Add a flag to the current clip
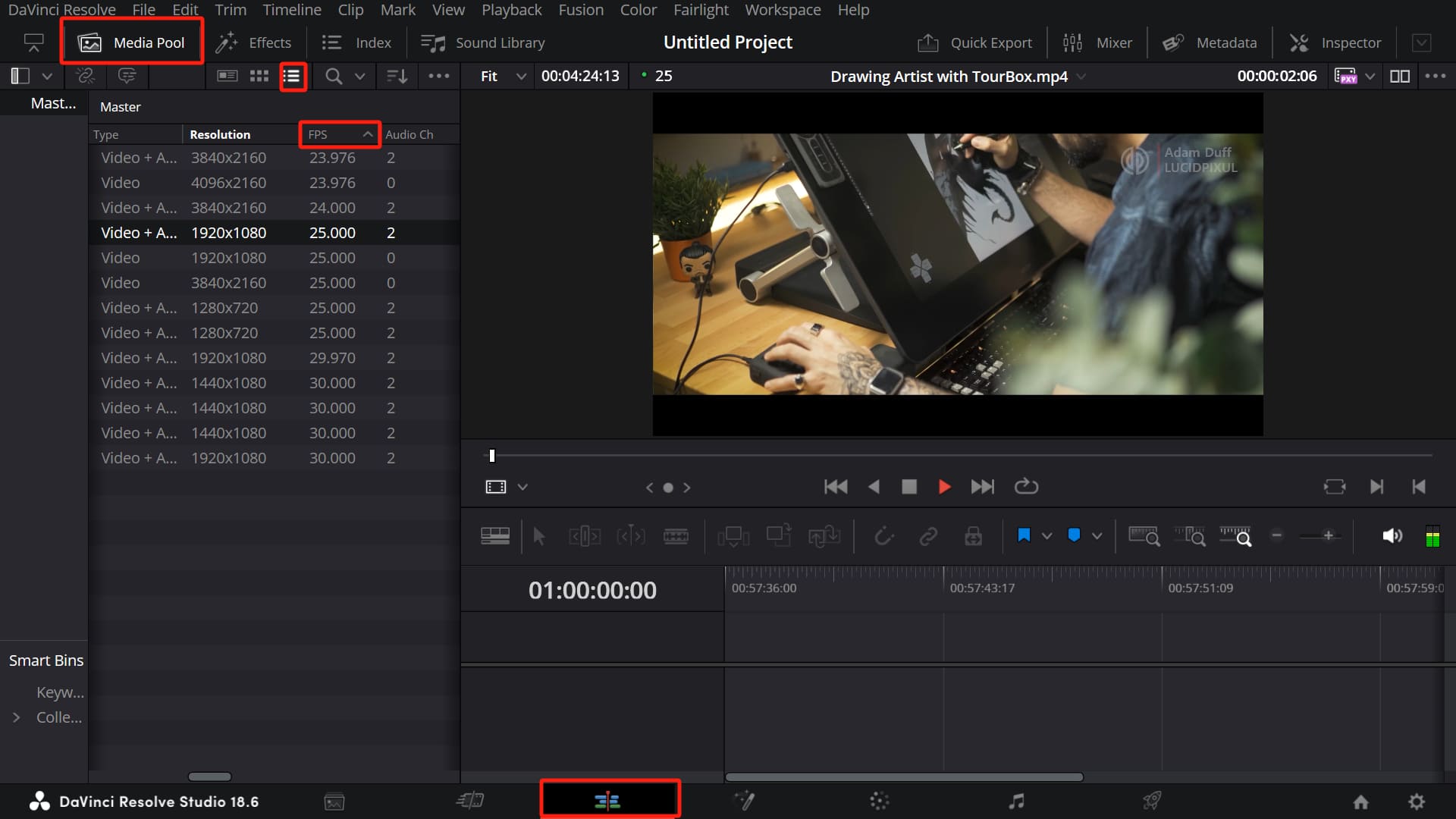This screenshot has height=819, width=1456. pos(1023,535)
